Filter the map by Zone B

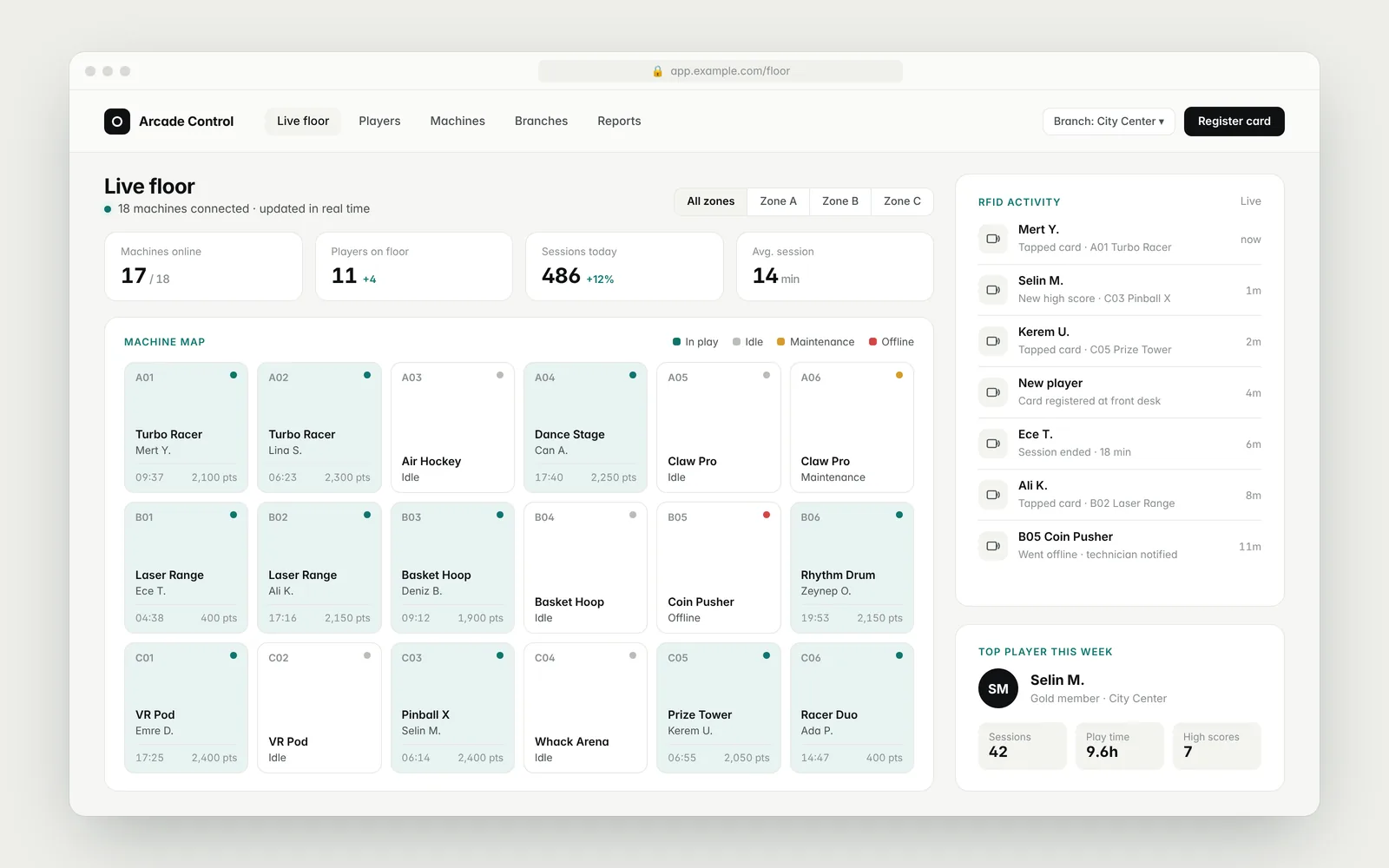[x=840, y=201]
